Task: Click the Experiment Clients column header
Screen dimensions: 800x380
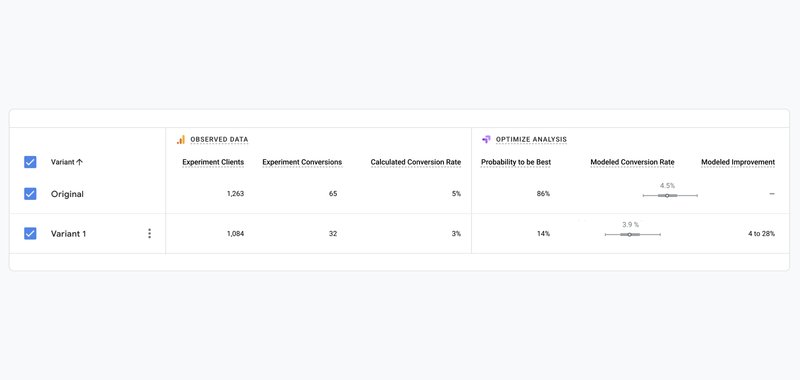Action: 213,162
